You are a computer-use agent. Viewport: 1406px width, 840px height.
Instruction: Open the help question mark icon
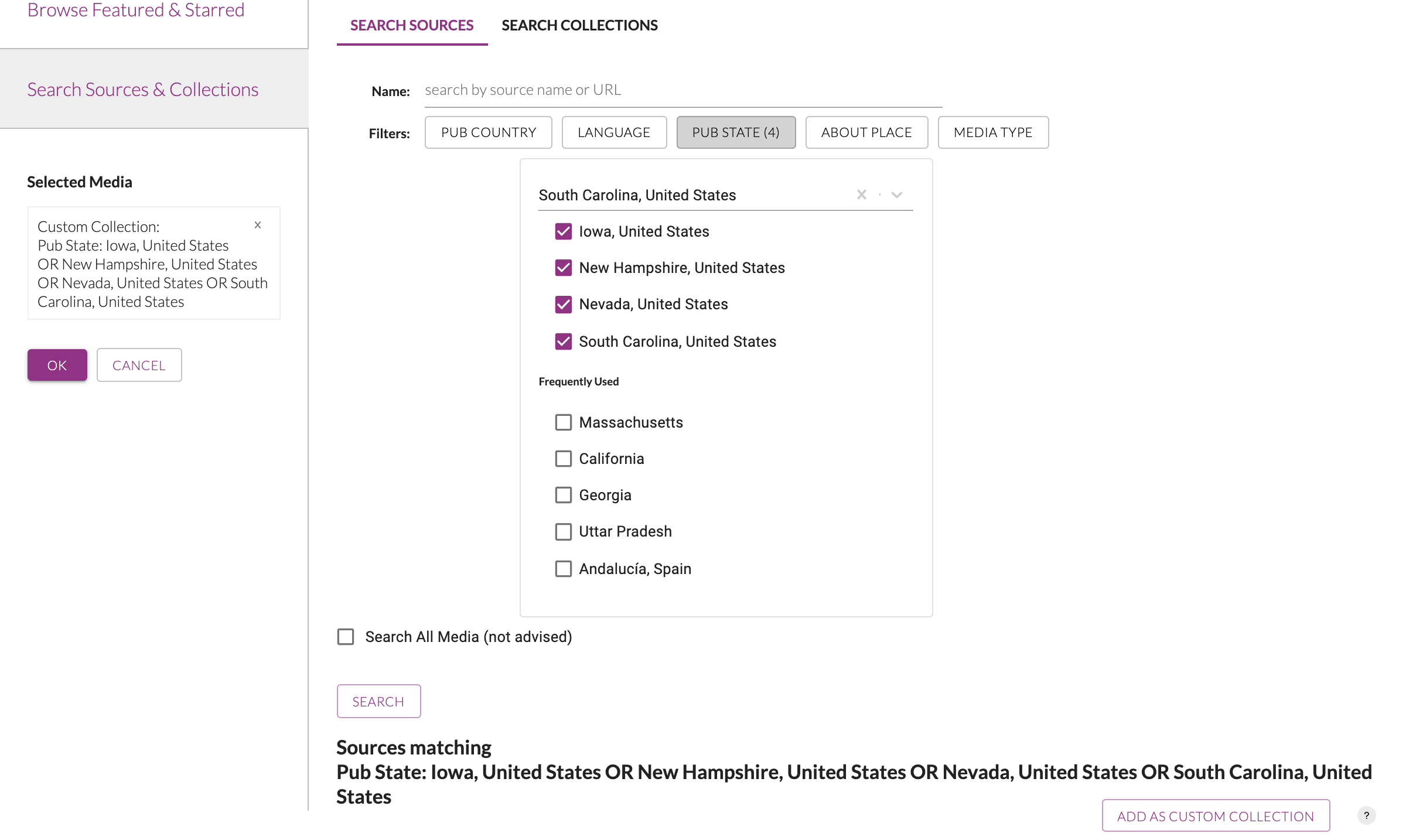(1366, 815)
